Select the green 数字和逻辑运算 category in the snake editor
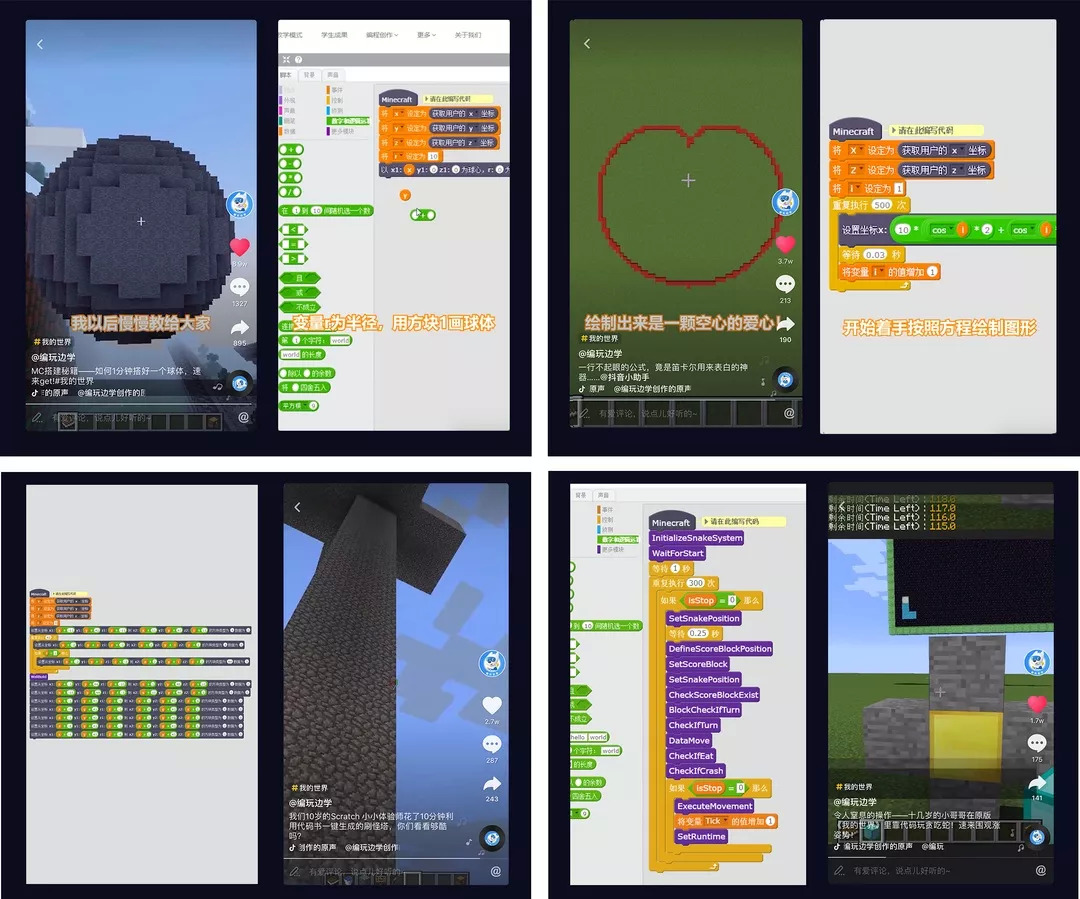The image size is (1080, 899). click(x=619, y=539)
